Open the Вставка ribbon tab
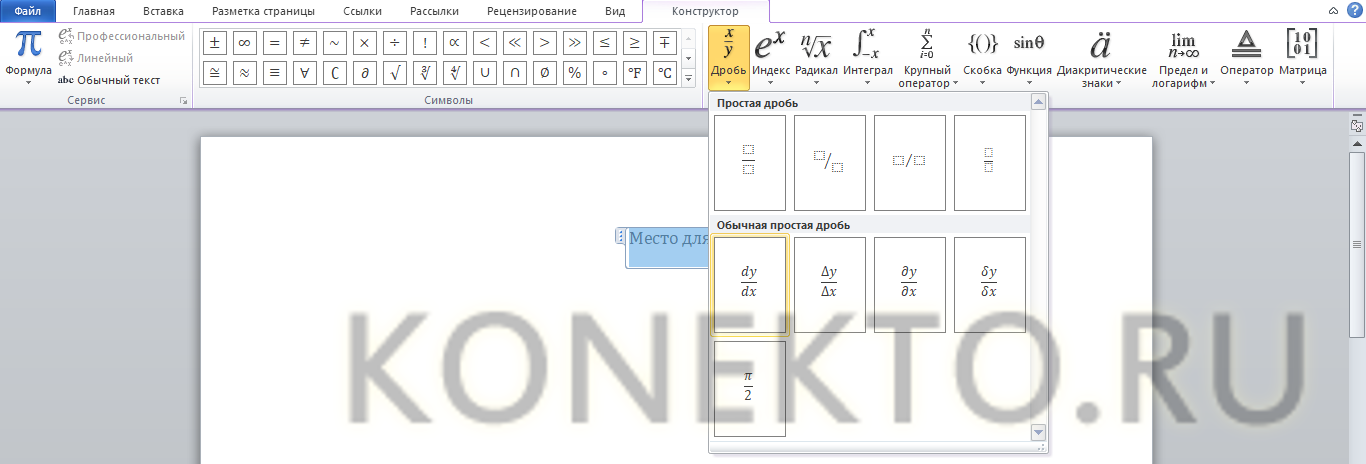1366x464 pixels. [163, 12]
